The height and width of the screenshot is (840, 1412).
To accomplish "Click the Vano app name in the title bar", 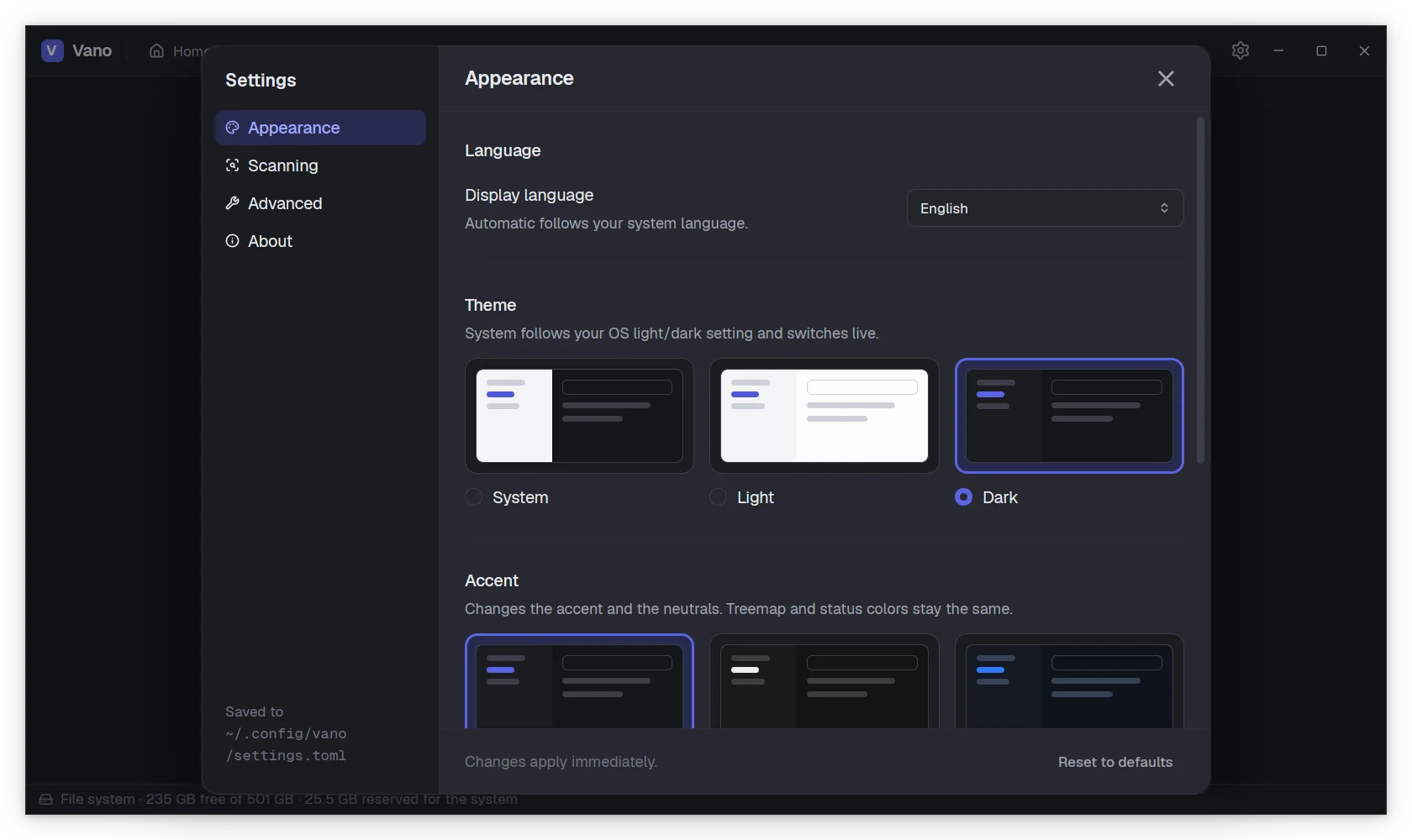I will tap(92, 50).
